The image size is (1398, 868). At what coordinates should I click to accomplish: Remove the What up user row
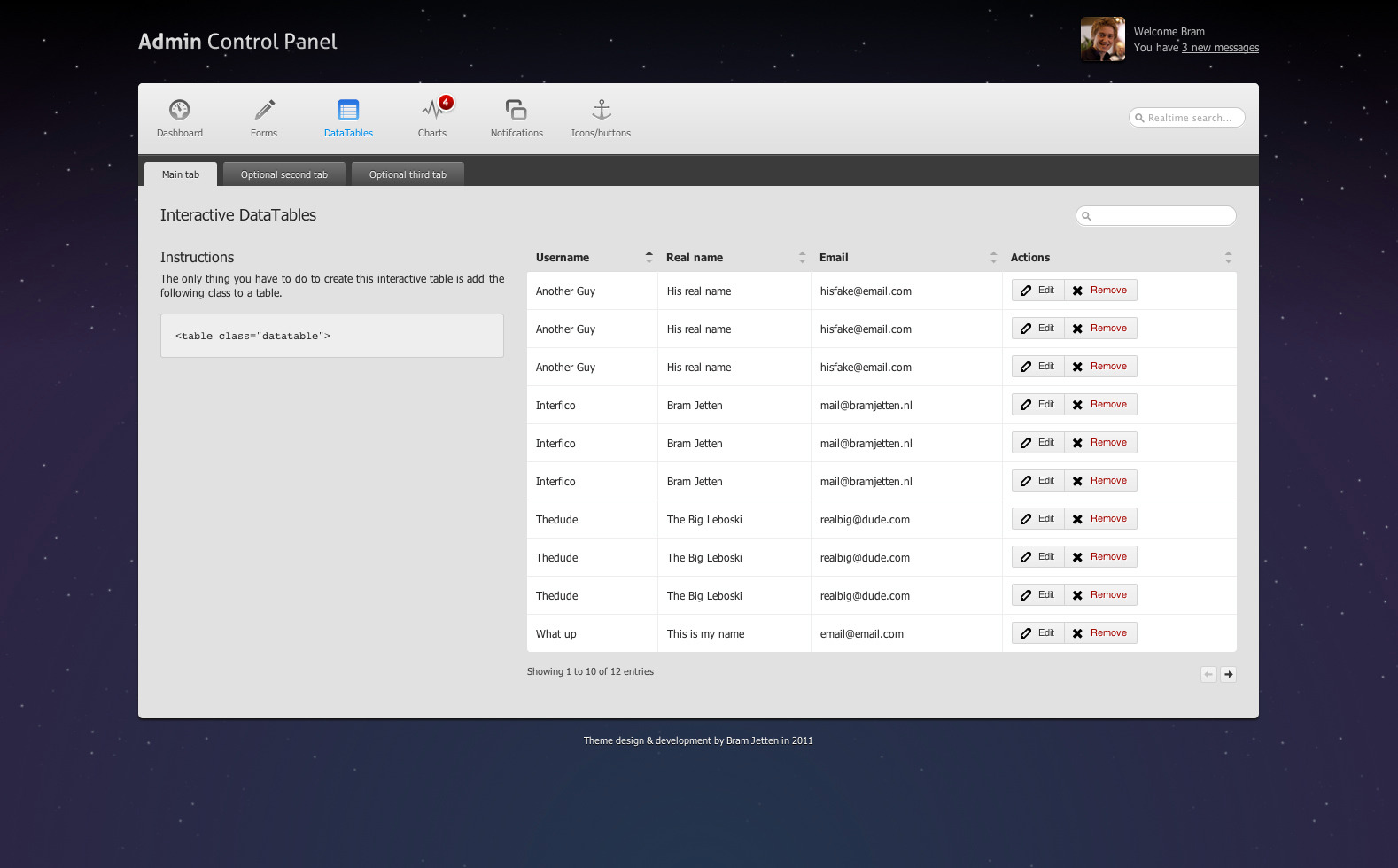tap(1100, 633)
